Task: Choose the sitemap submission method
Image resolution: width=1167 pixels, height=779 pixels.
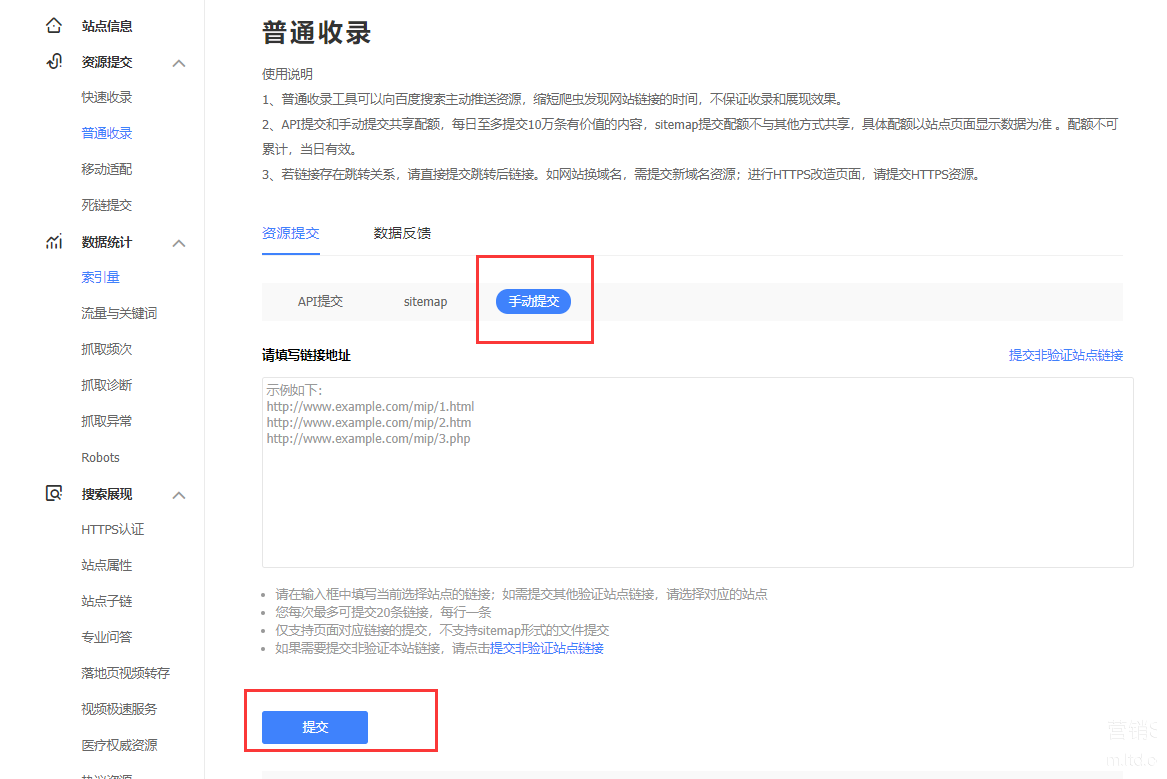Action: [425, 301]
